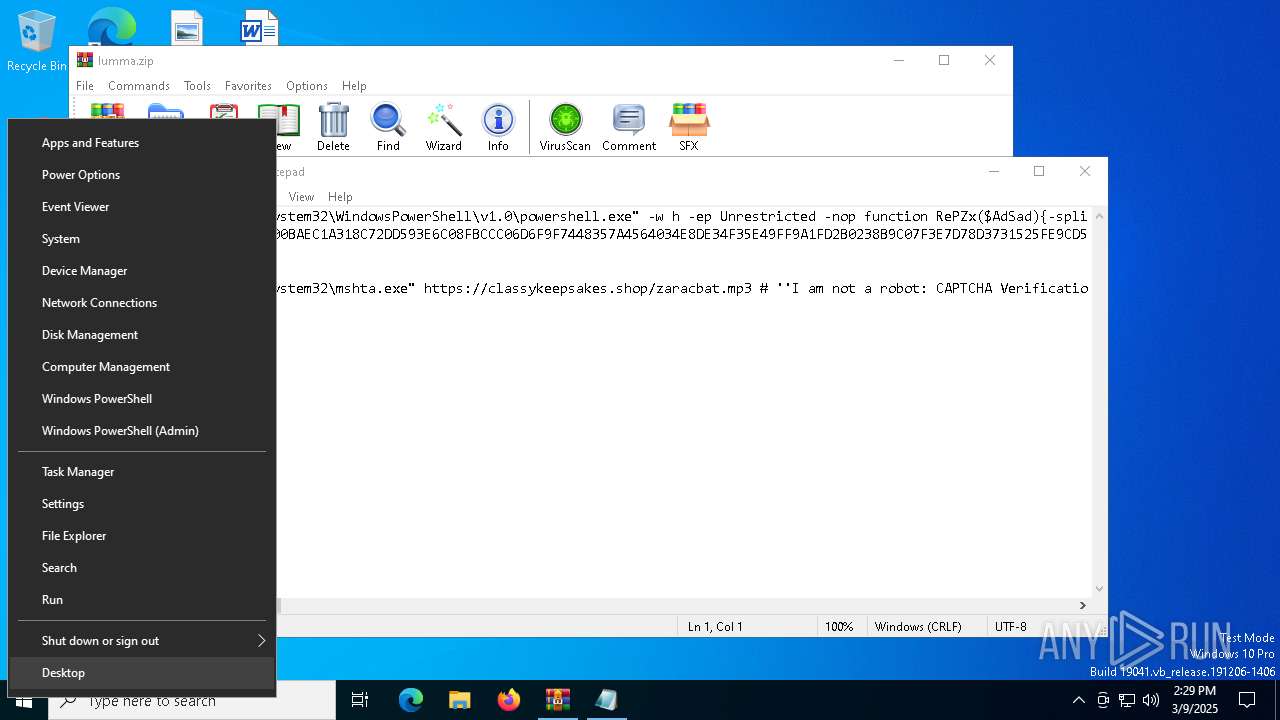
Task: Click 100% zoom in Notepad status bar
Action: pos(839,627)
